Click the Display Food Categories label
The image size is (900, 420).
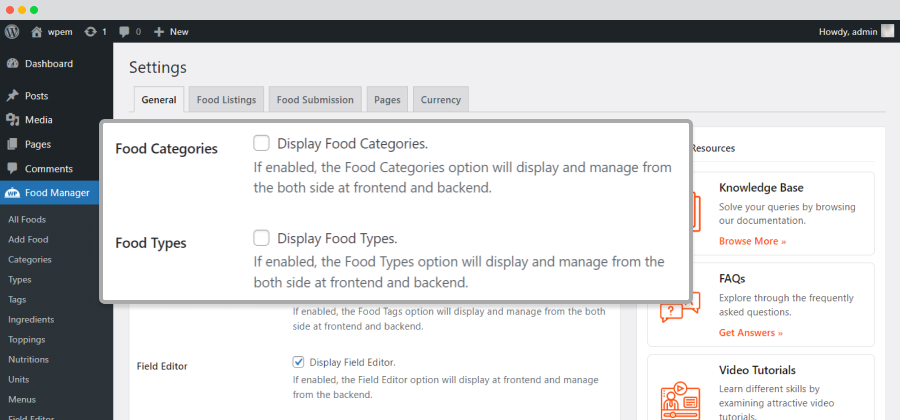352,143
